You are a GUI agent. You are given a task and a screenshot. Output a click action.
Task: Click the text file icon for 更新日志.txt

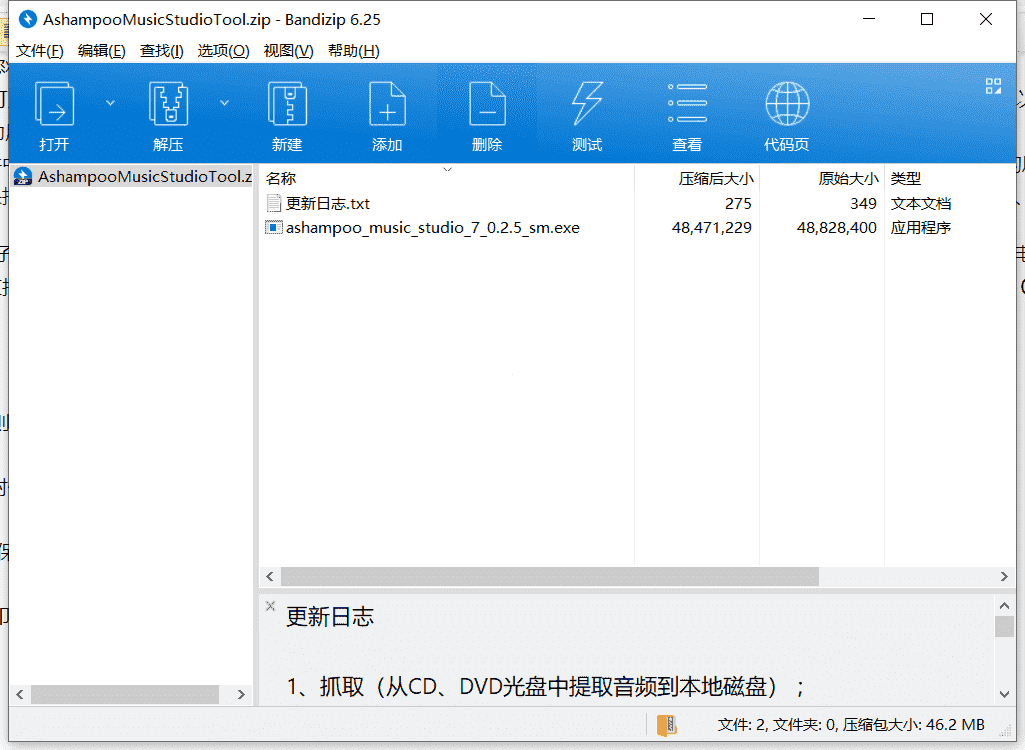(274, 203)
